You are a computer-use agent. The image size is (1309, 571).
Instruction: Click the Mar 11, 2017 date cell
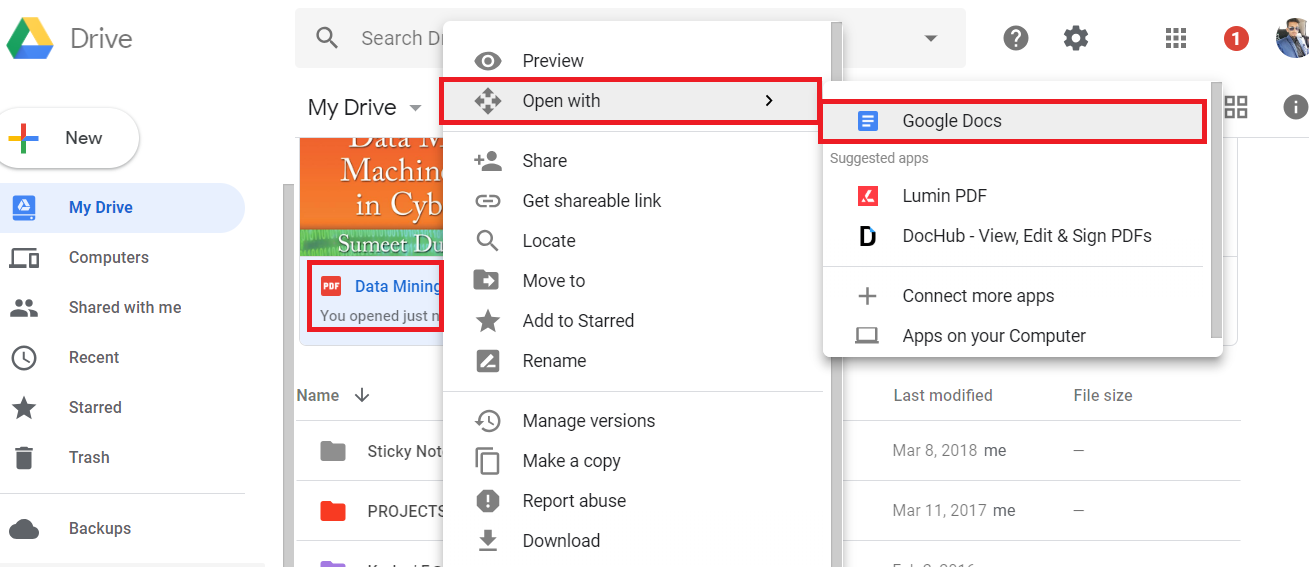click(x=939, y=511)
